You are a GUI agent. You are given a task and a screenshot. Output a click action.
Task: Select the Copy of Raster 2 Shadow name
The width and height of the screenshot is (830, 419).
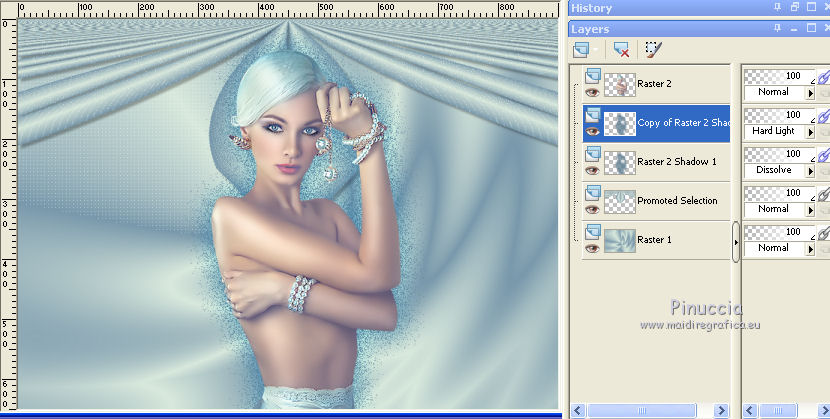pos(683,123)
